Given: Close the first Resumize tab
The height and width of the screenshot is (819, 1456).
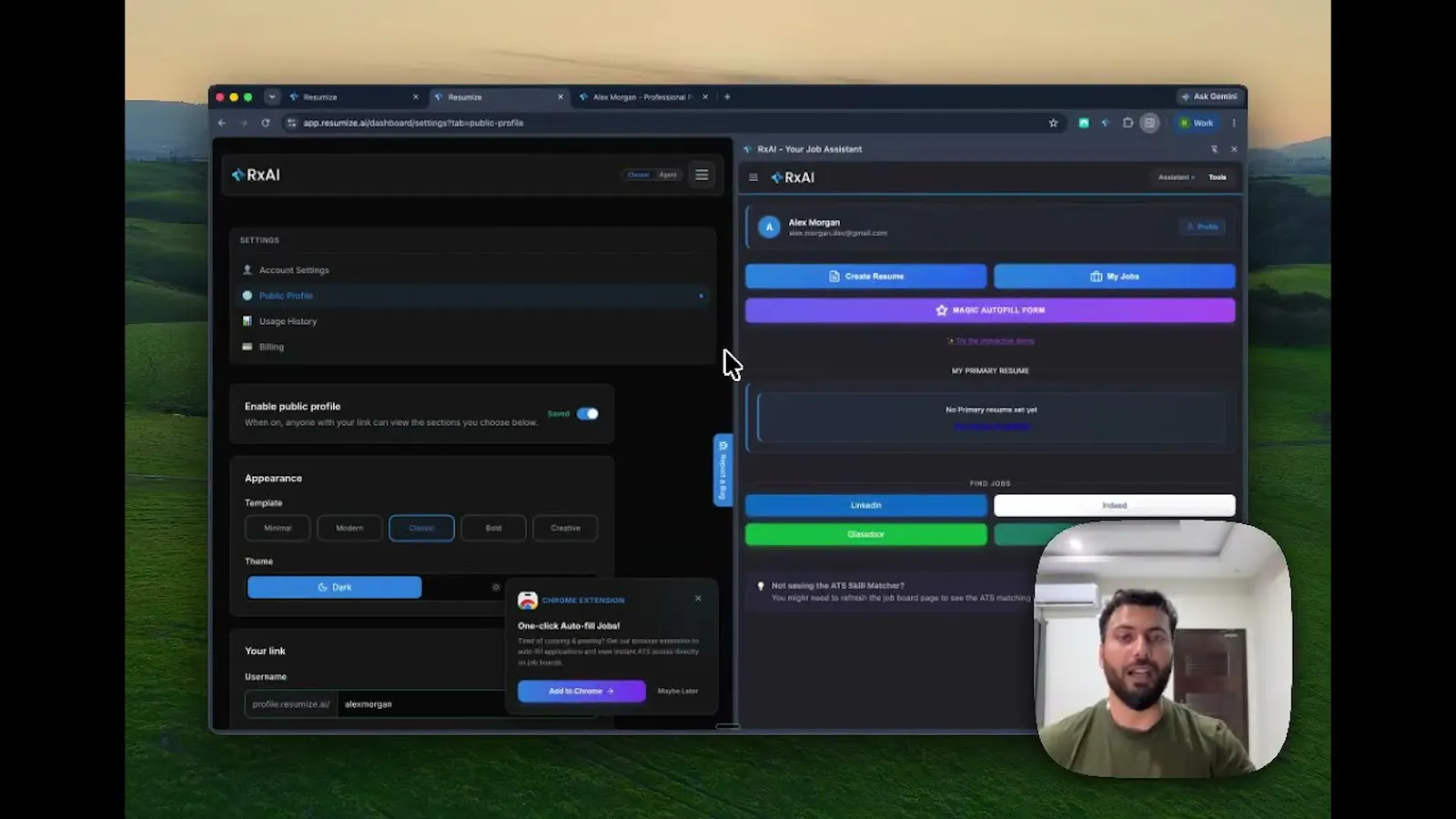Looking at the screenshot, I should coord(416,96).
